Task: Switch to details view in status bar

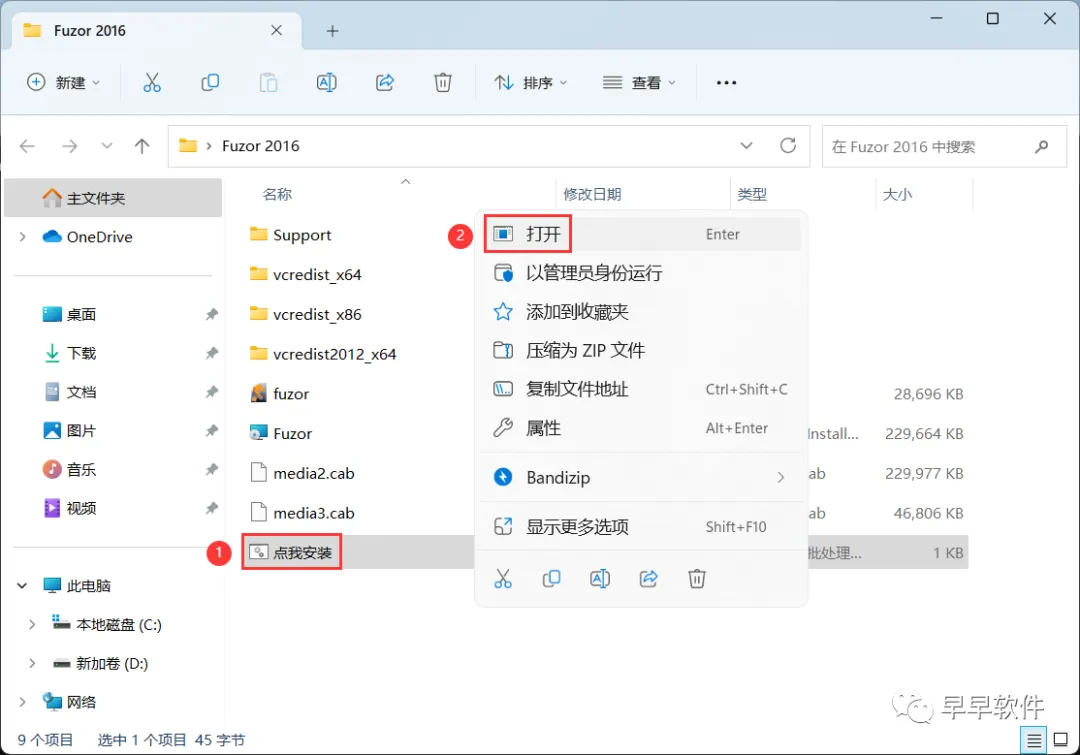Action: (1033, 741)
